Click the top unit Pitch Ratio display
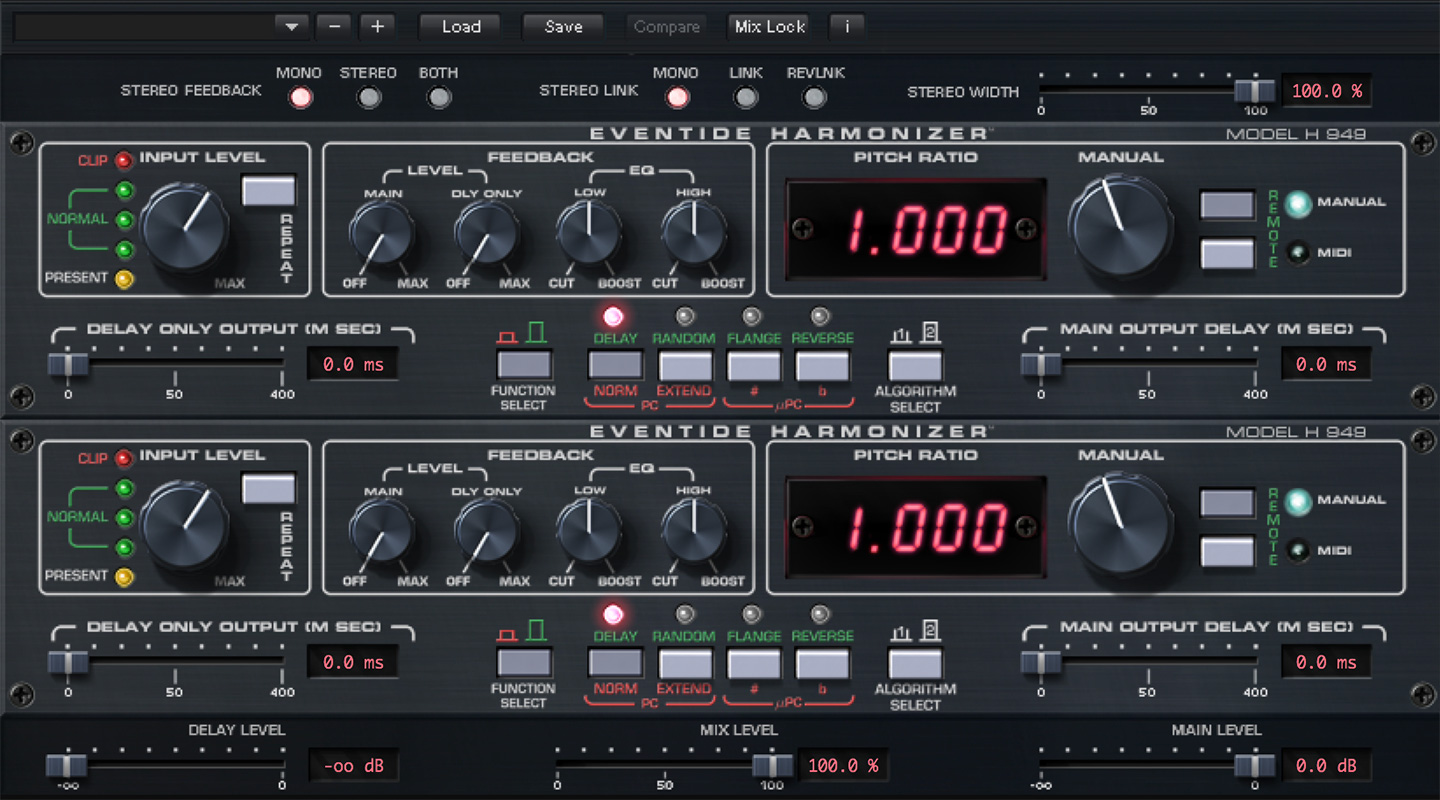This screenshot has height=800, width=1440. [x=916, y=229]
